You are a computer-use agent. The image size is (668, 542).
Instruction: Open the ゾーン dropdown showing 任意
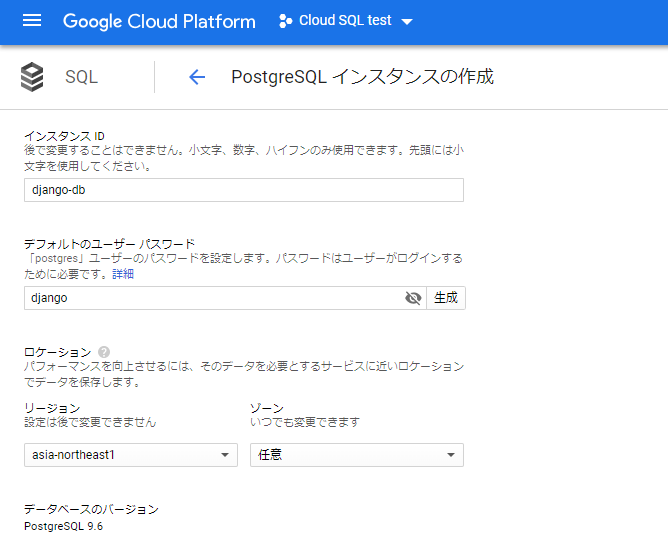tap(356, 455)
